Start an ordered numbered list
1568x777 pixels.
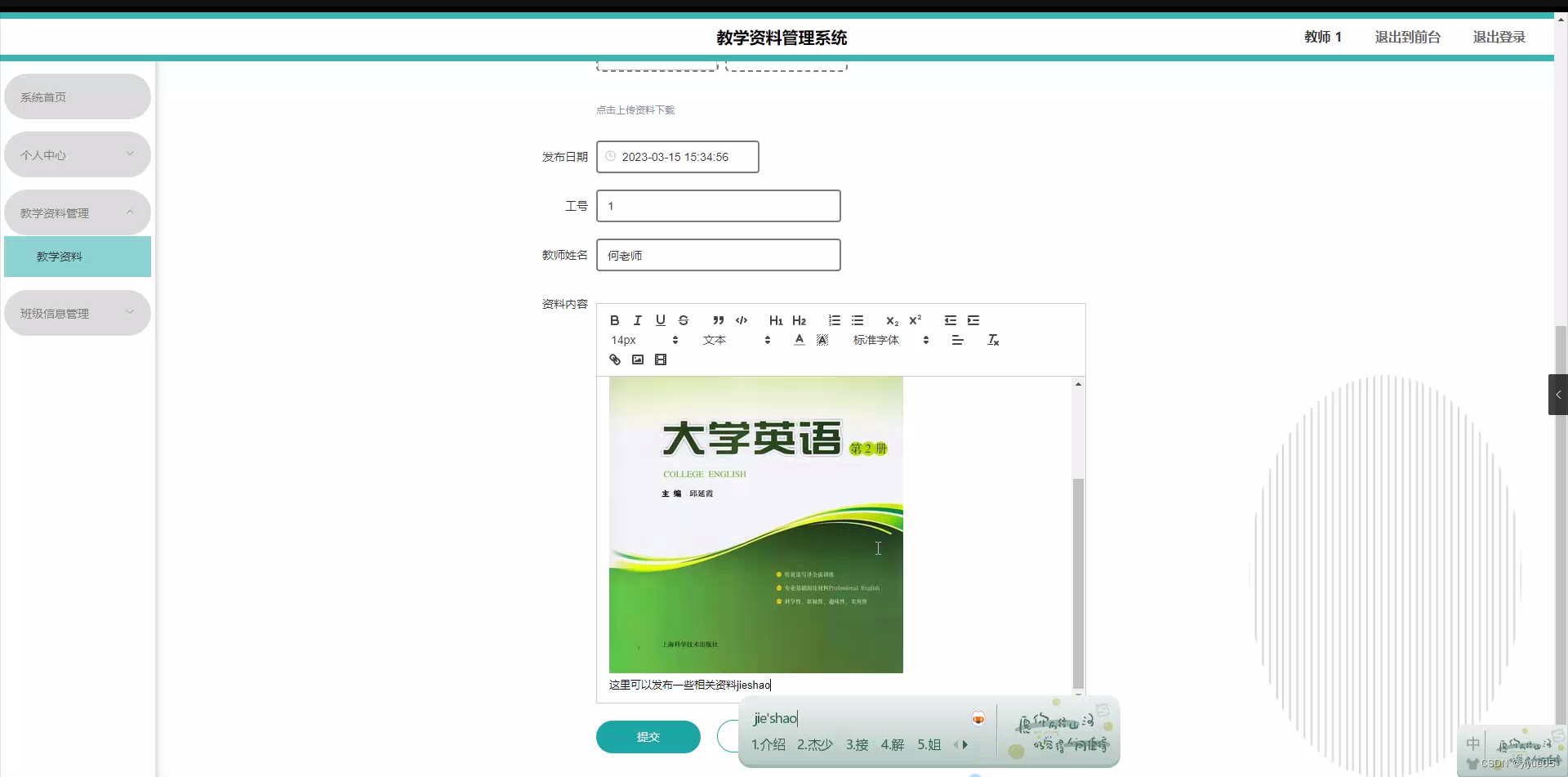pyautogui.click(x=835, y=320)
